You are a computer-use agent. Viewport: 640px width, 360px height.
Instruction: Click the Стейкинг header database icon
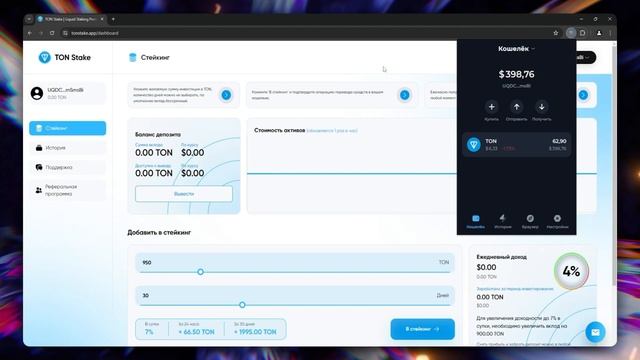tap(132, 58)
